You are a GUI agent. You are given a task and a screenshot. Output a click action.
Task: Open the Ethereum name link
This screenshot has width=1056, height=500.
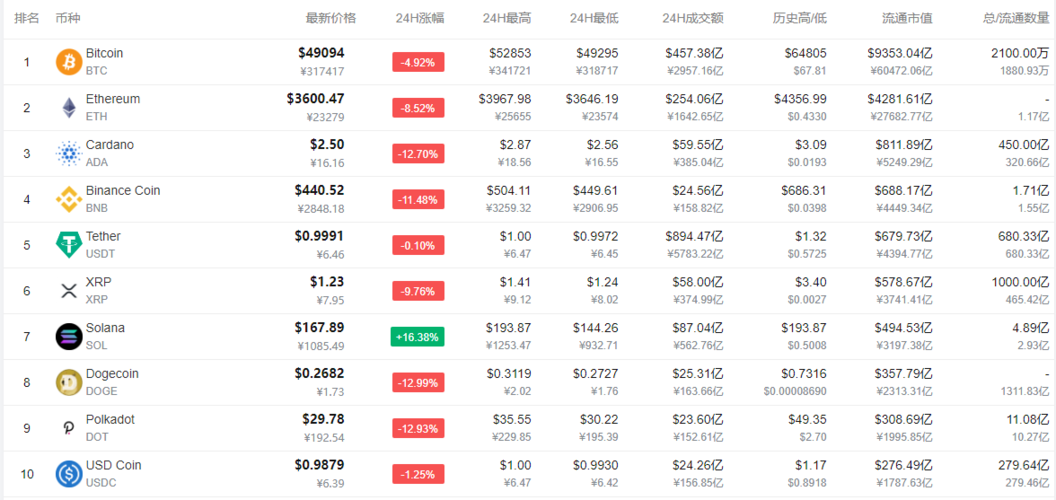click(112, 99)
